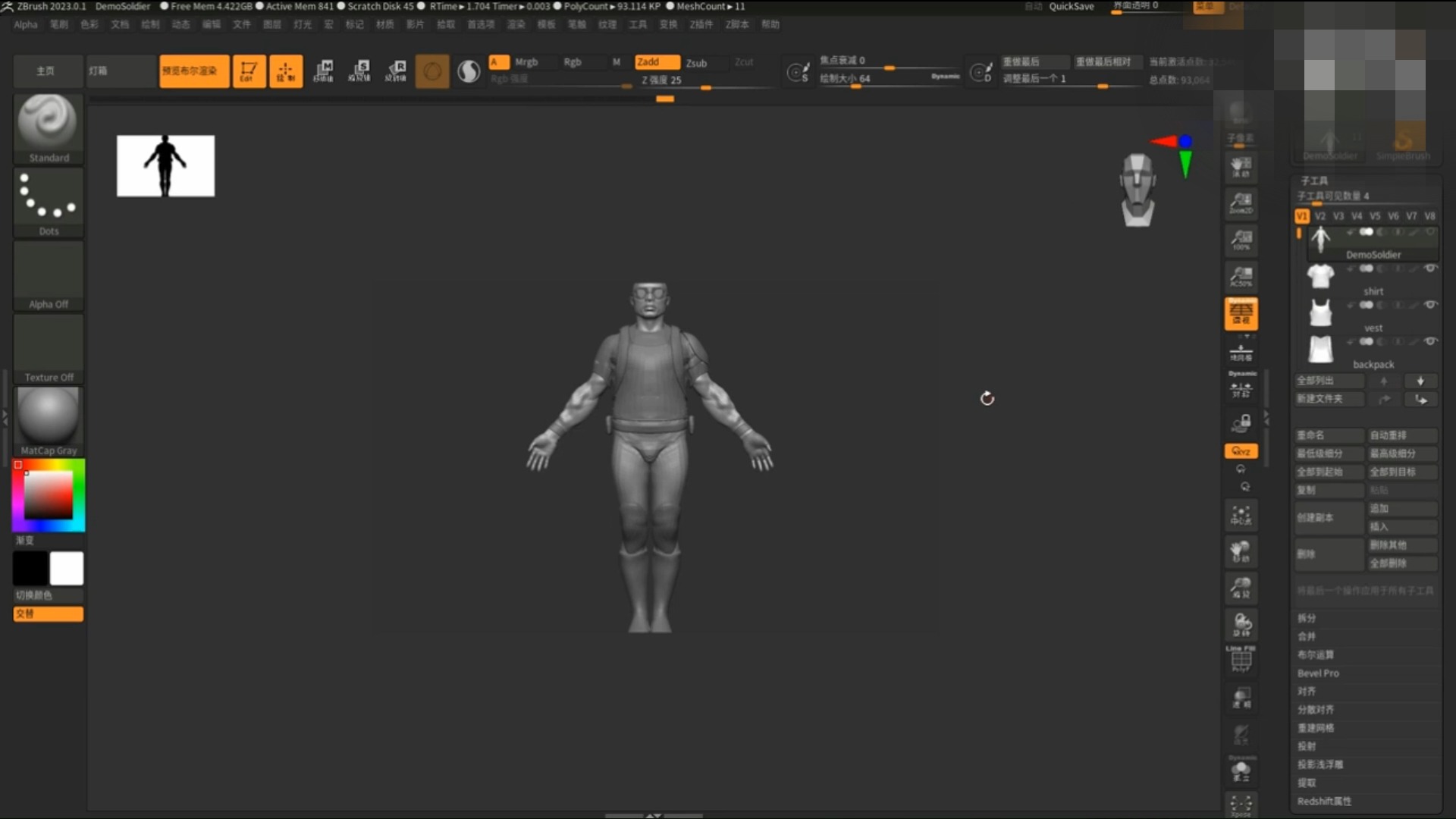Viewport: 1456px width, 819px height.
Task: Toggle the Zadd sculpting mode
Action: pyautogui.click(x=656, y=62)
